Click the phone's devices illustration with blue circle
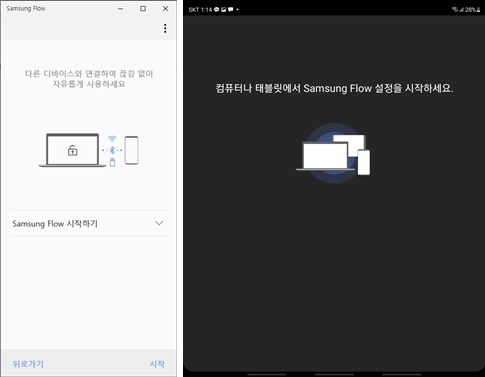The image size is (485, 377). tap(333, 153)
